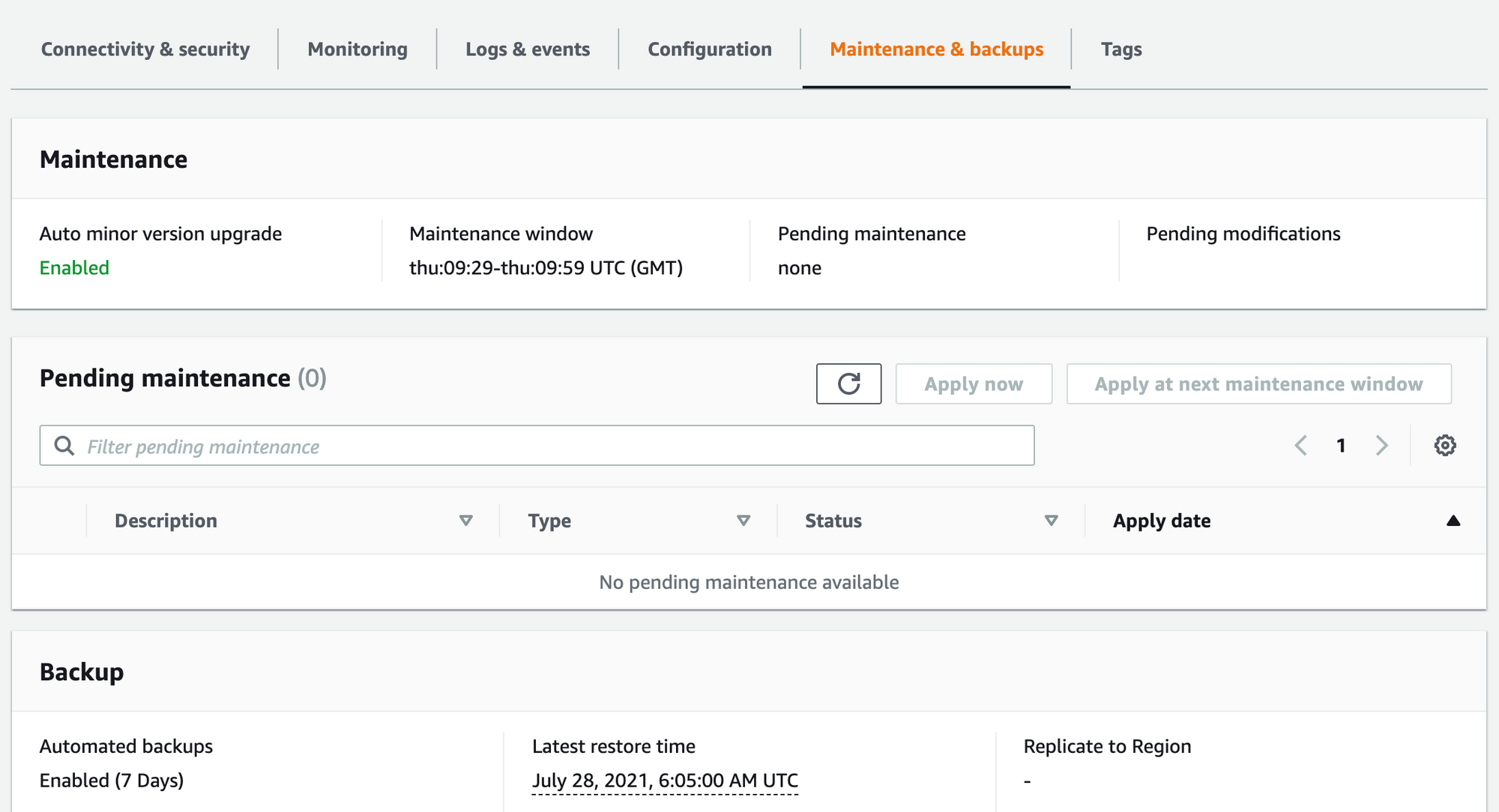Viewport: 1499px width, 812px height.
Task: Click the Filter pending maintenance input field
Action: (x=537, y=447)
